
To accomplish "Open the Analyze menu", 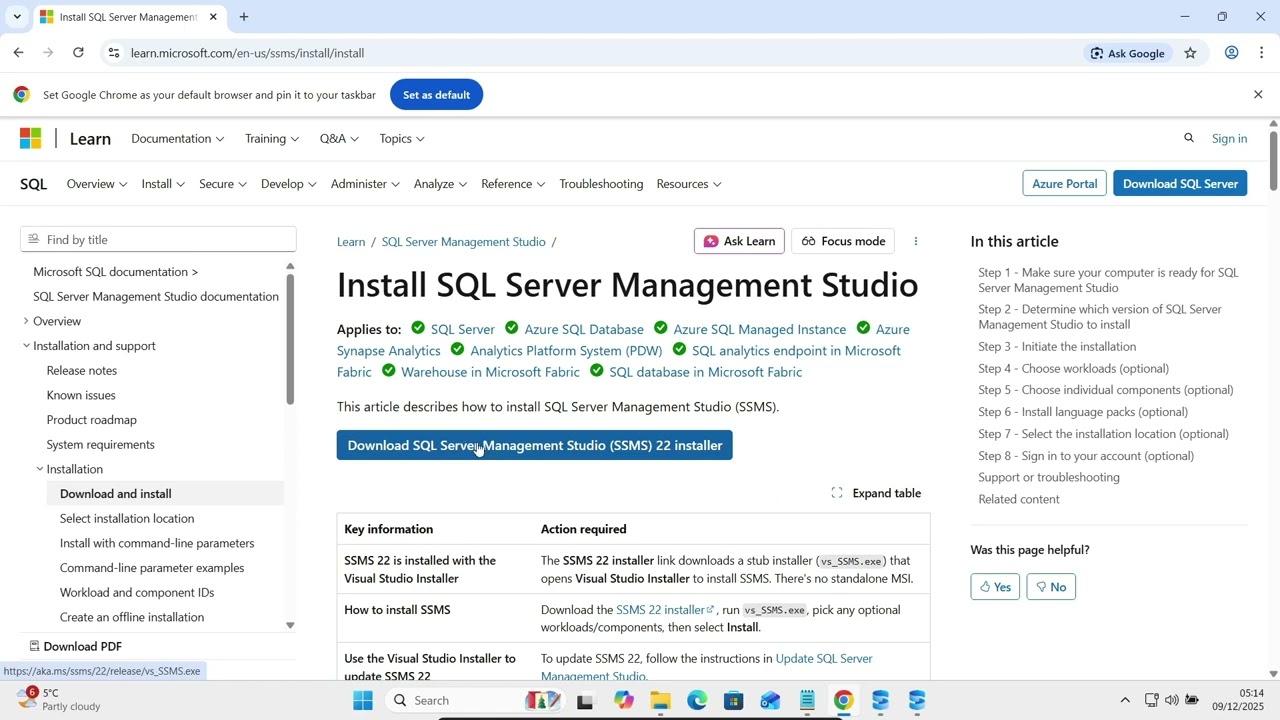I will point(440,184).
